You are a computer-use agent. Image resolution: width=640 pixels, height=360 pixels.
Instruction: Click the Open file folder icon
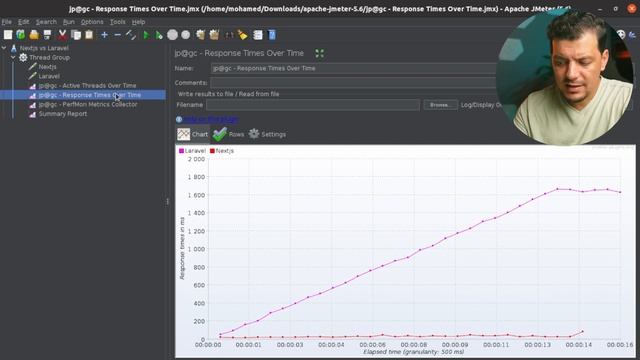pyautogui.click(x=34, y=35)
